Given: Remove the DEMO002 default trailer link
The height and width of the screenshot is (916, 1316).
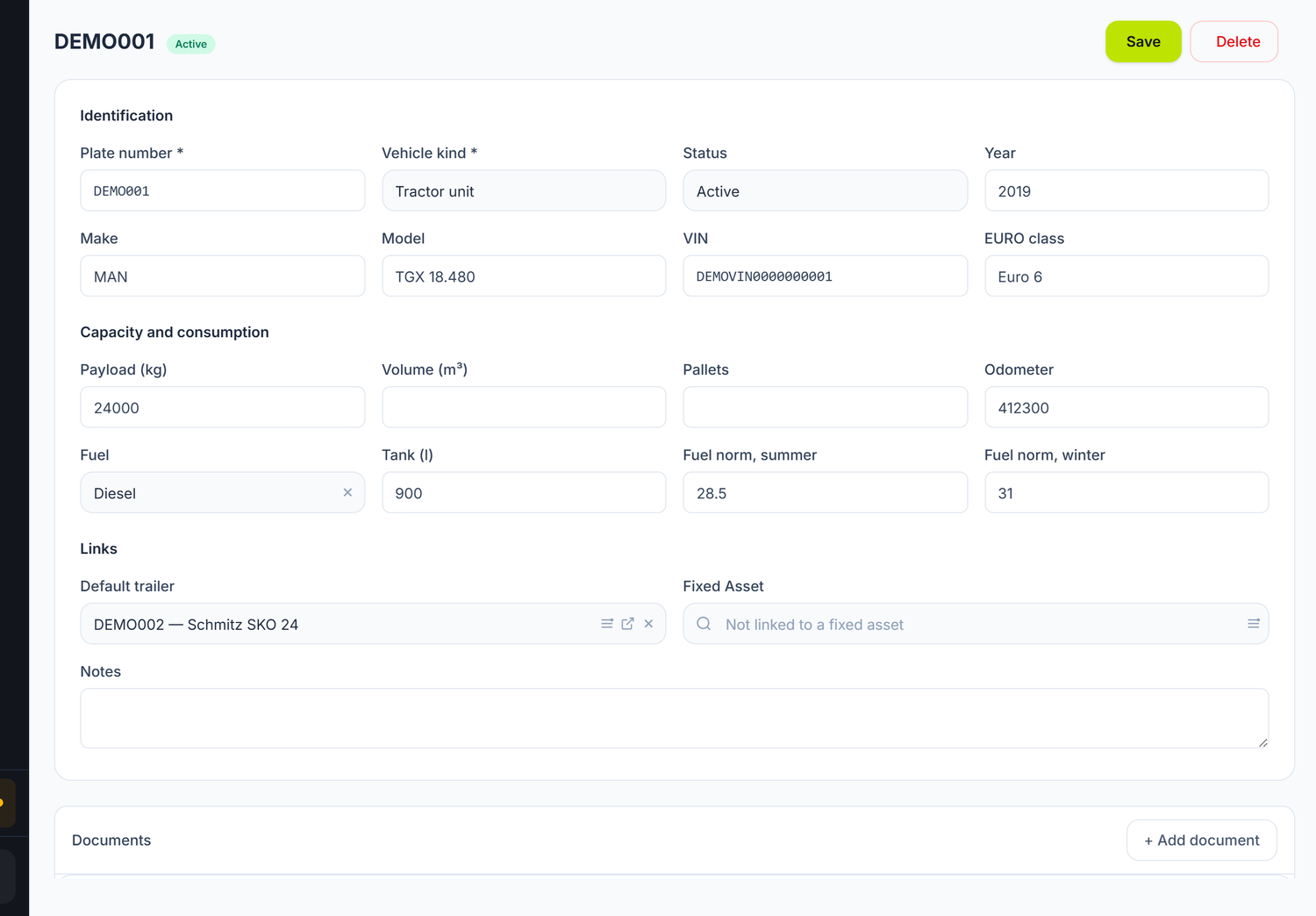Looking at the screenshot, I should [648, 624].
